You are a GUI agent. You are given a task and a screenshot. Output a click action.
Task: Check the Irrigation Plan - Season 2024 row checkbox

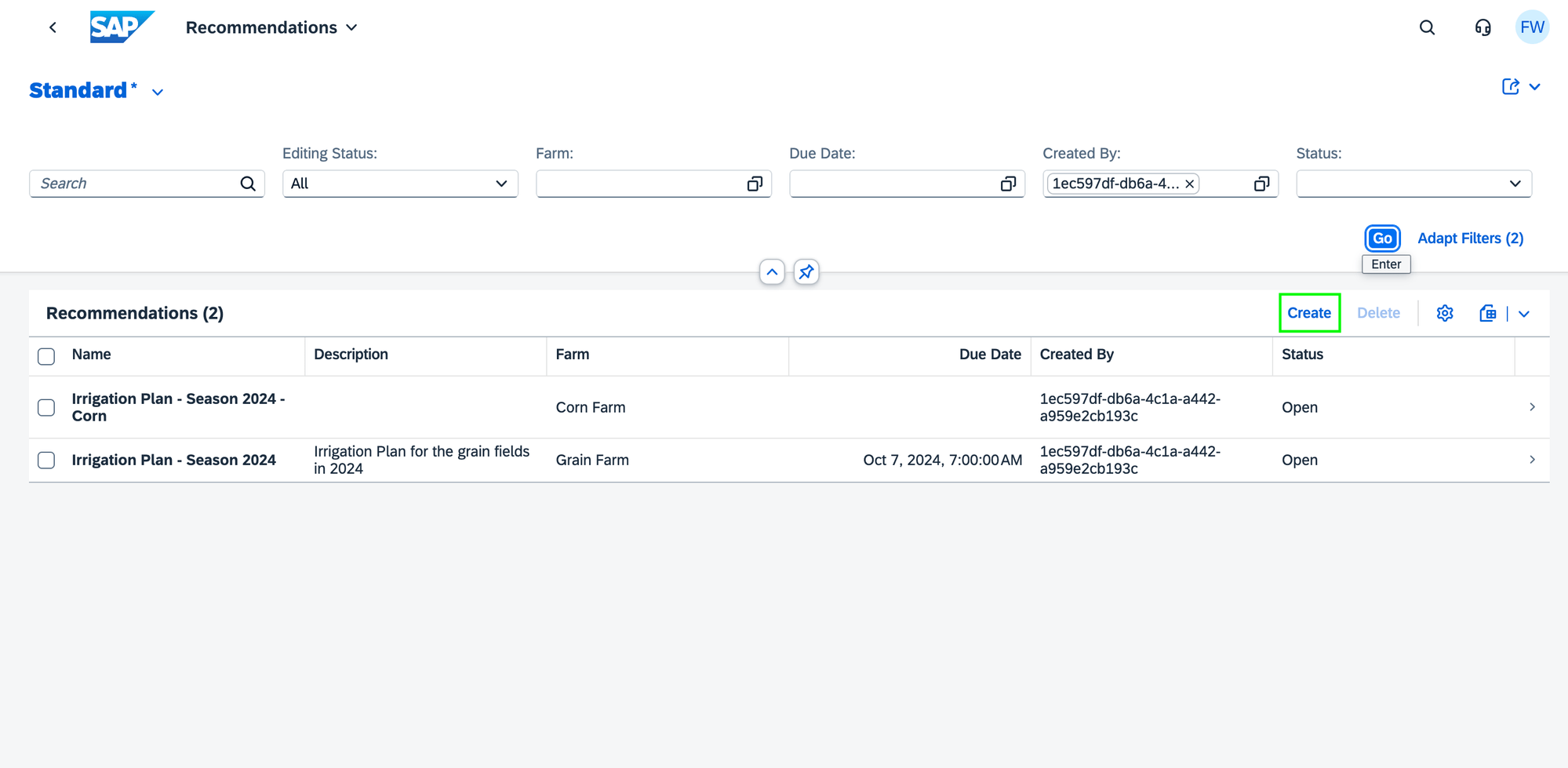(x=45, y=460)
